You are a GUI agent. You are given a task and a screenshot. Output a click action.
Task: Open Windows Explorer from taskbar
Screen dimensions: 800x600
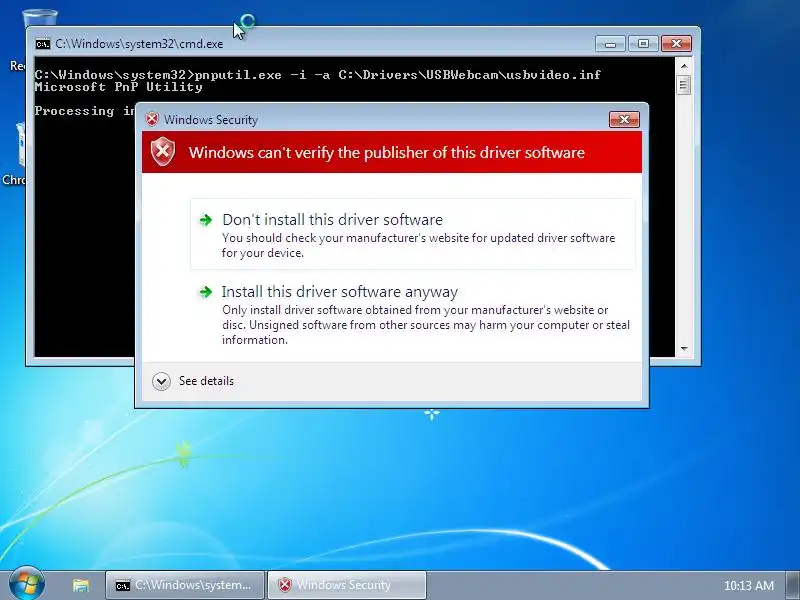click(81, 585)
